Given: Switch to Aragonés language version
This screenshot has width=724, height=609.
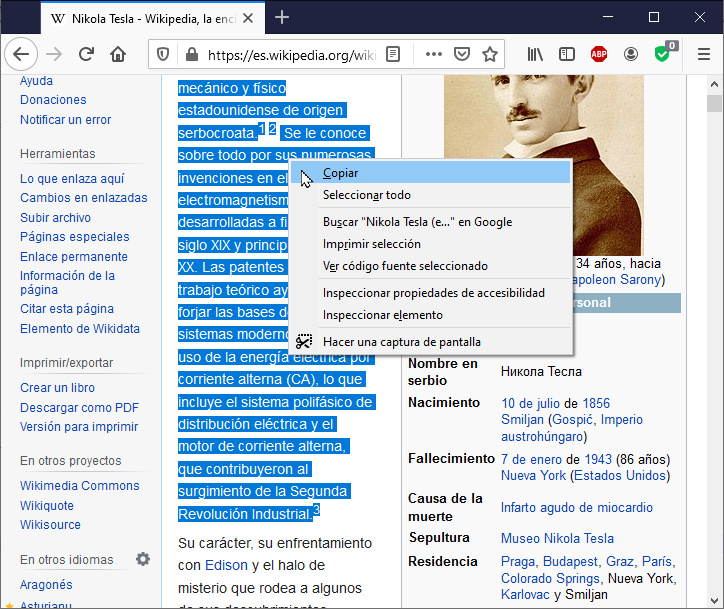Looking at the screenshot, I should pyautogui.click(x=46, y=585).
